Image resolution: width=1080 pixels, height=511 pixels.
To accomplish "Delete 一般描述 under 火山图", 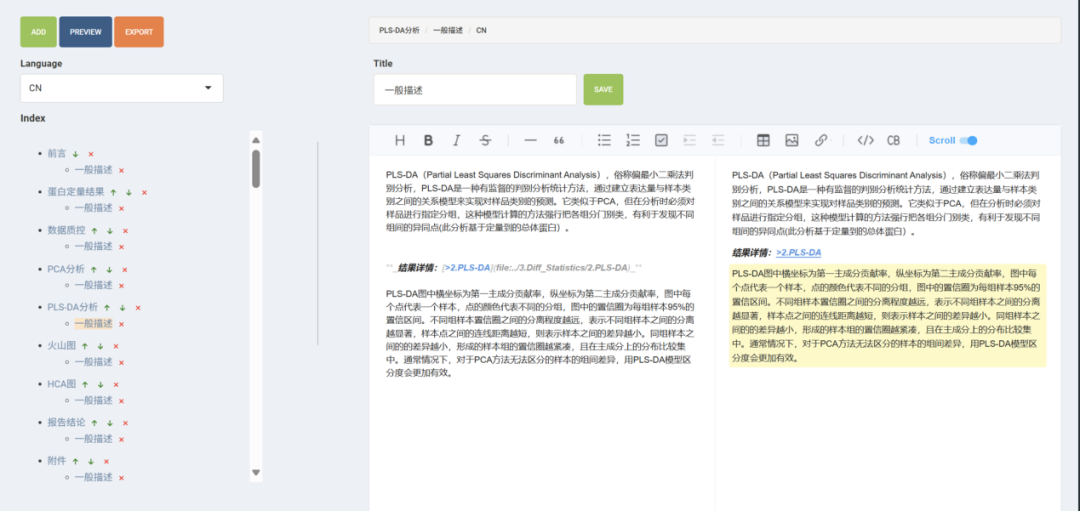I will pyautogui.click(x=121, y=362).
